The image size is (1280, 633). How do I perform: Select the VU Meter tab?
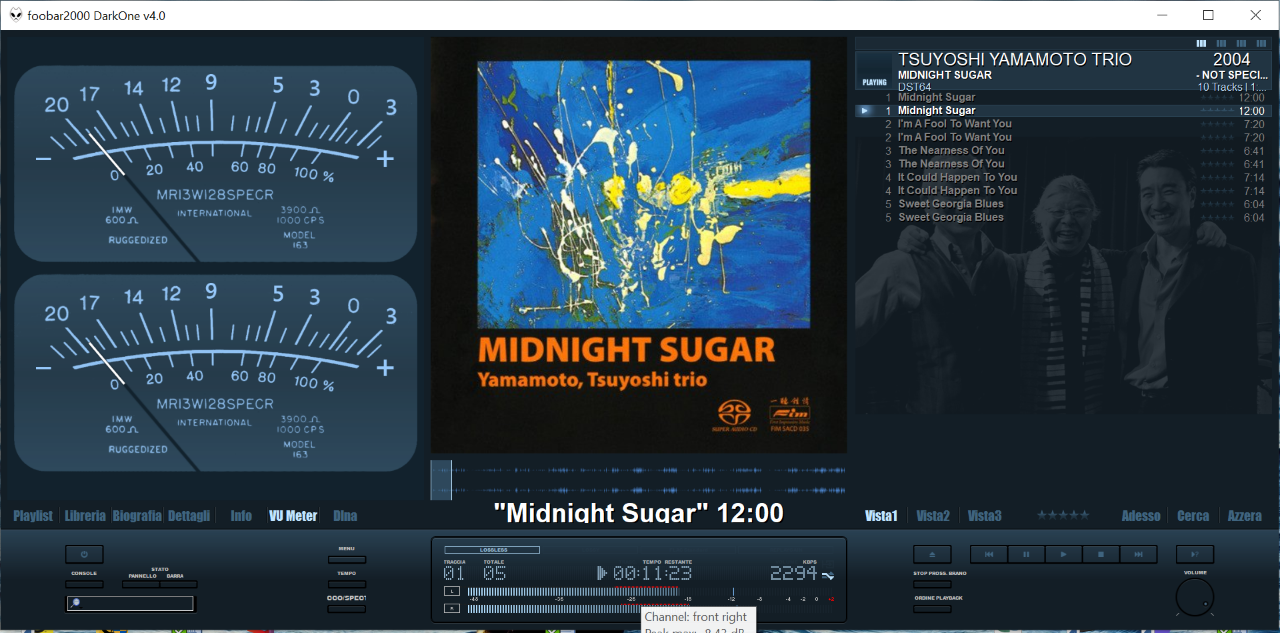tap(293, 516)
